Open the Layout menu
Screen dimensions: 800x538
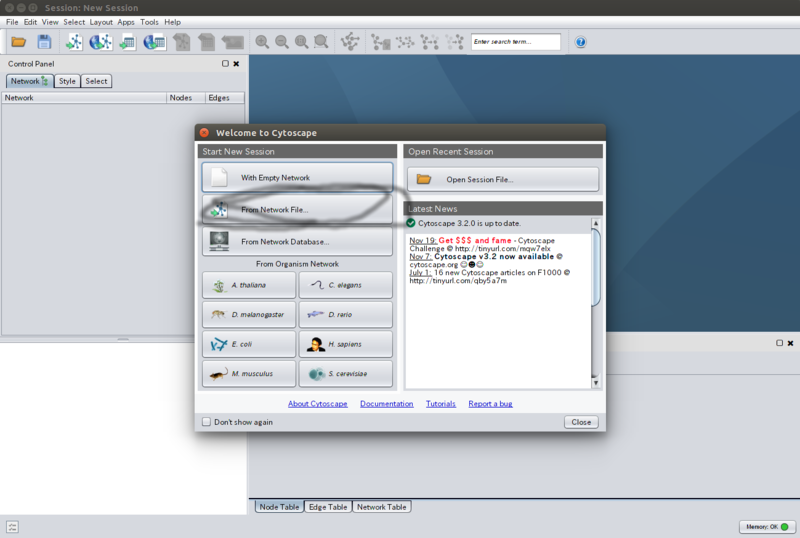click(101, 22)
